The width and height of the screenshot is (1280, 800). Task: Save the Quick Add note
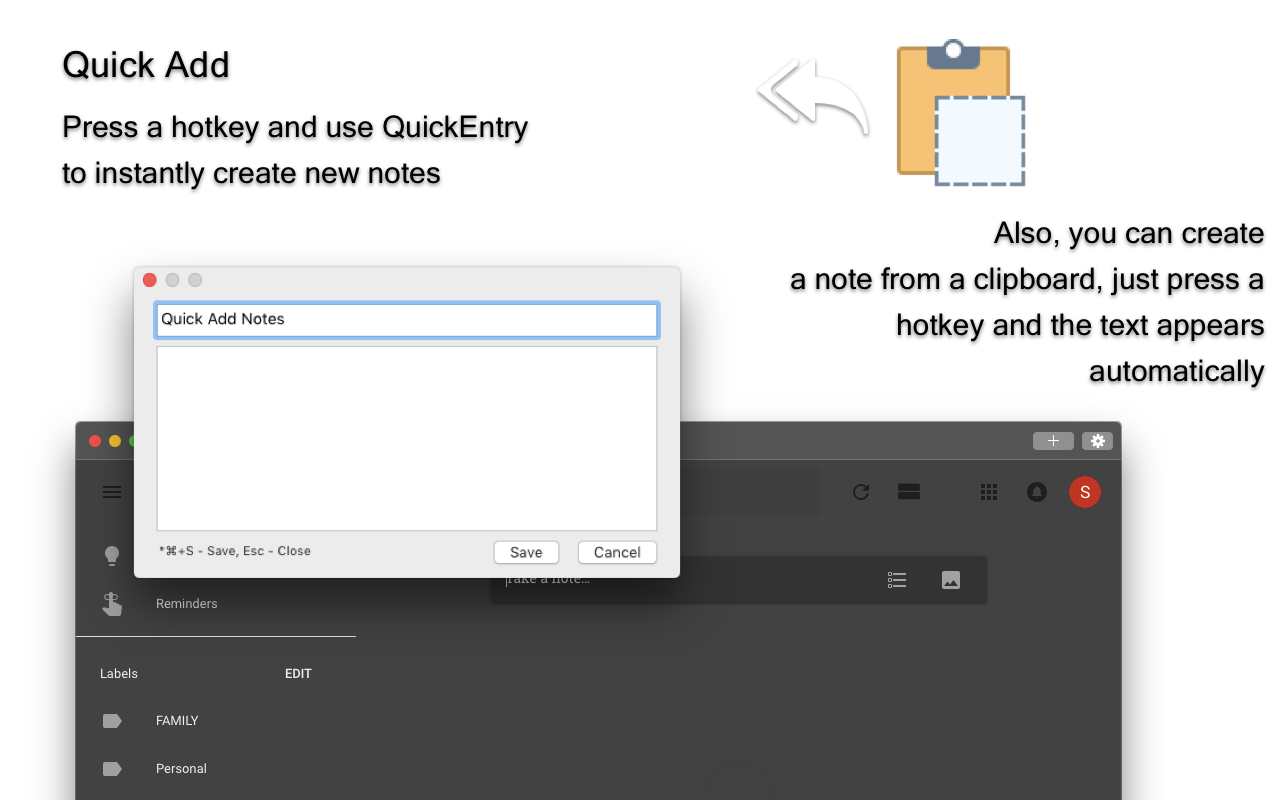point(526,552)
